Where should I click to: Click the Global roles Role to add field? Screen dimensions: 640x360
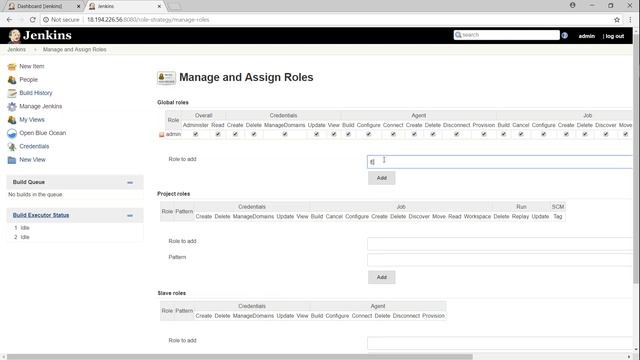[x=500, y=162]
